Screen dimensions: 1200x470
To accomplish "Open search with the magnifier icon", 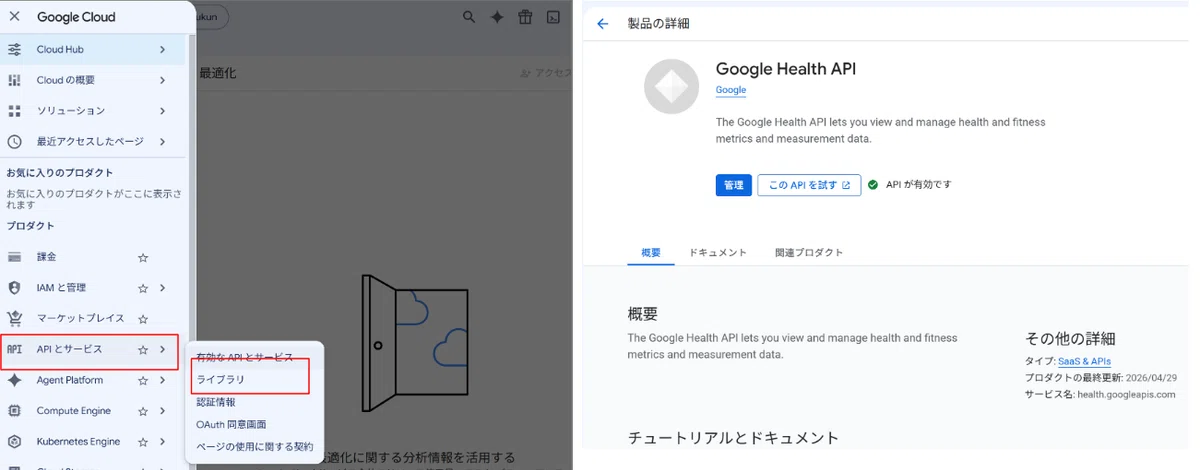I will [470, 17].
